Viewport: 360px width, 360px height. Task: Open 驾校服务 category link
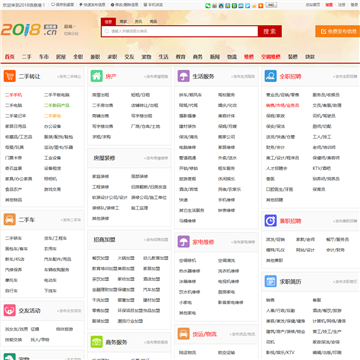(226, 95)
